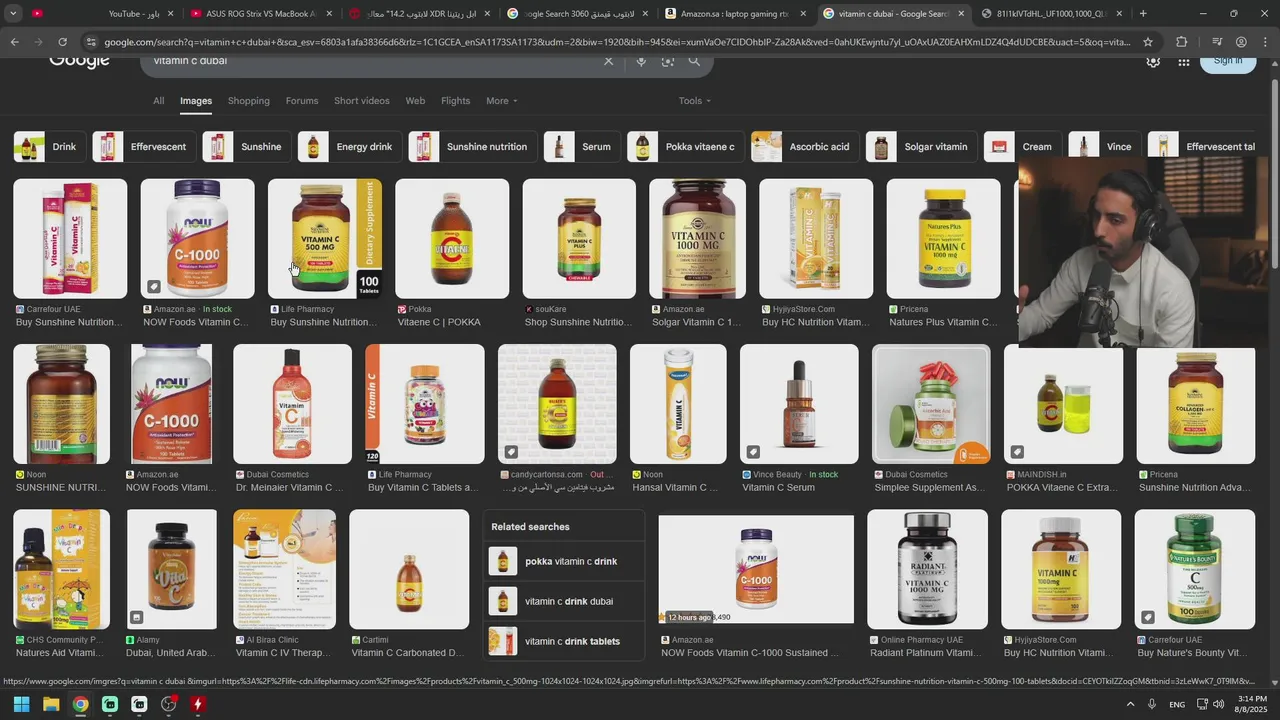Select the Shopping results tab
Image resolution: width=1280 pixels, height=720 pixels.
(x=249, y=101)
